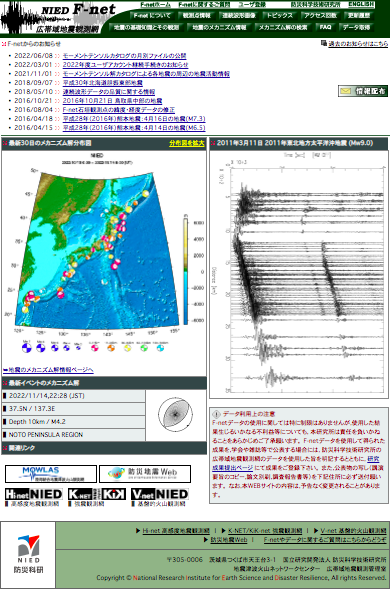Open ユーザ登録 top link
The width and height of the screenshot is (391, 593).
[252, 5]
